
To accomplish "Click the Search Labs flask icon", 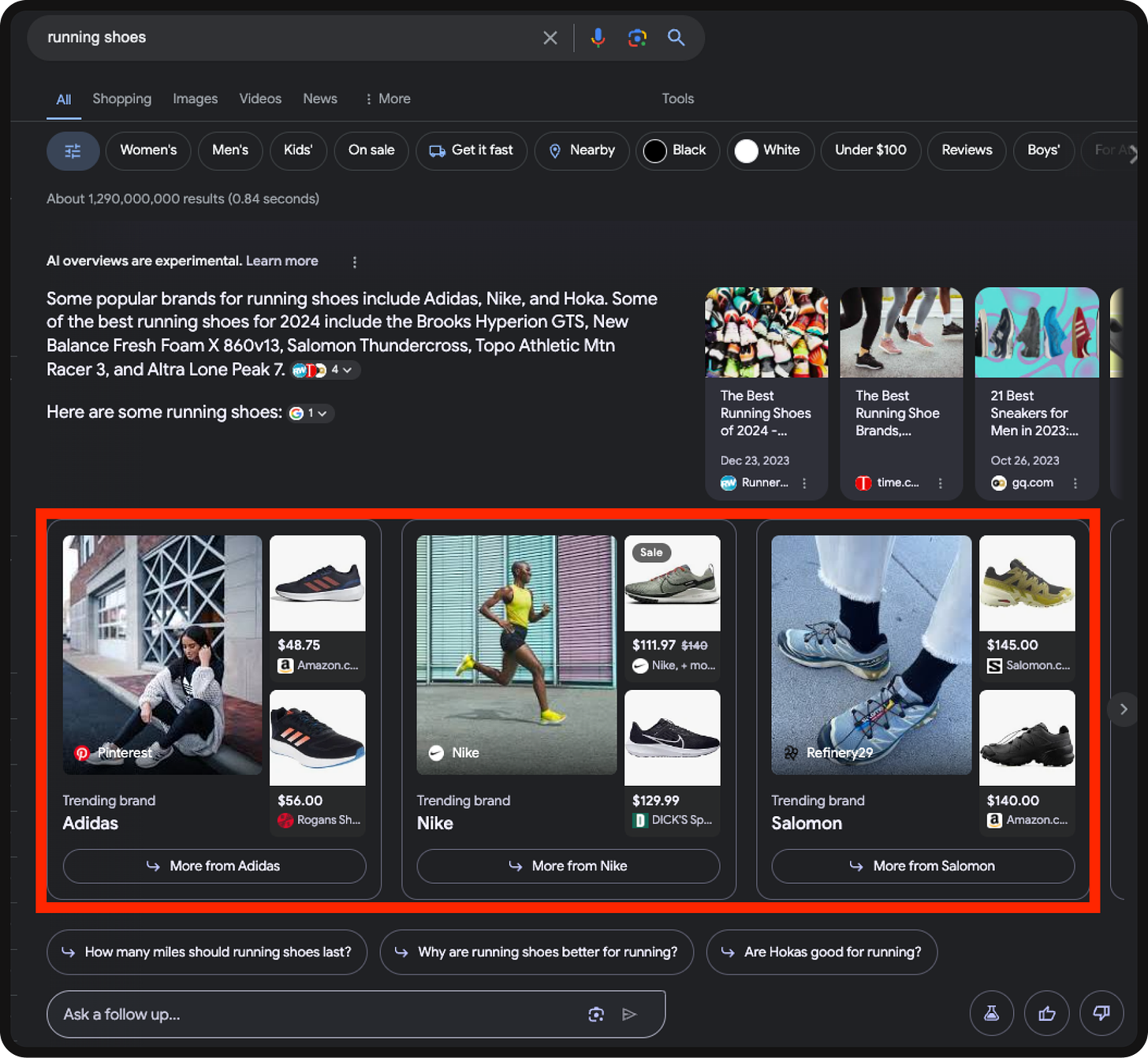I will 992,1013.
